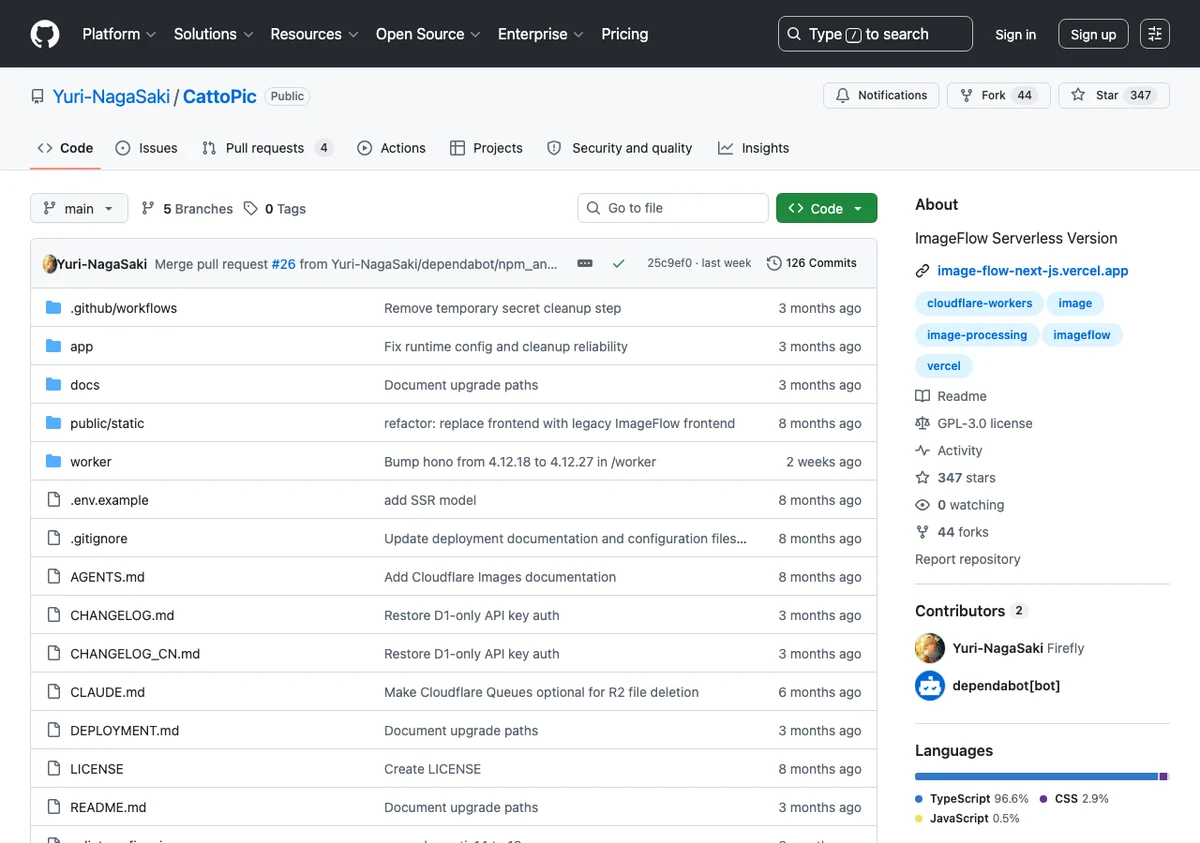Open the Pricing page link

pos(625,34)
